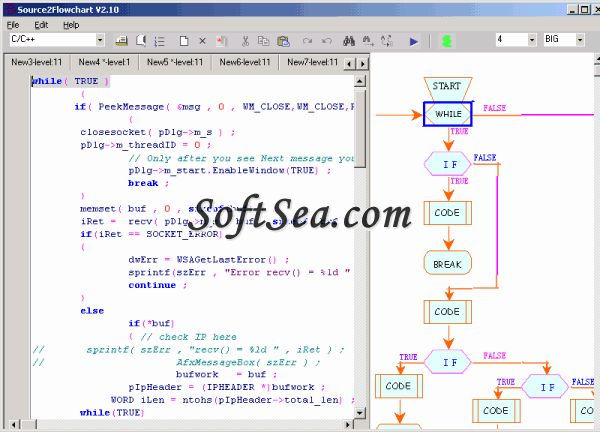
Task: Select the rightmost nested IF node
Action: (x=545, y=387)
